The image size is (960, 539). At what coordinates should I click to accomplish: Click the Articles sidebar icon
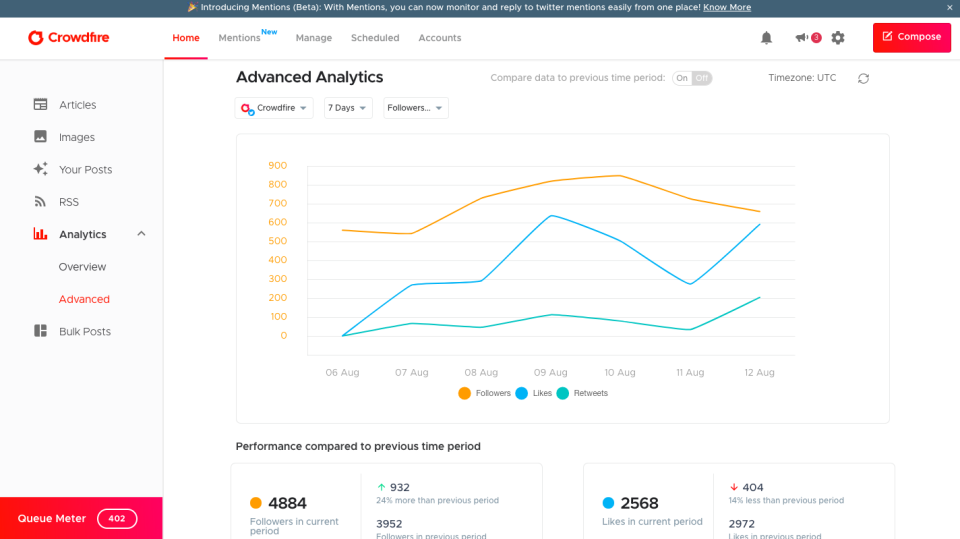pos(40,105)
